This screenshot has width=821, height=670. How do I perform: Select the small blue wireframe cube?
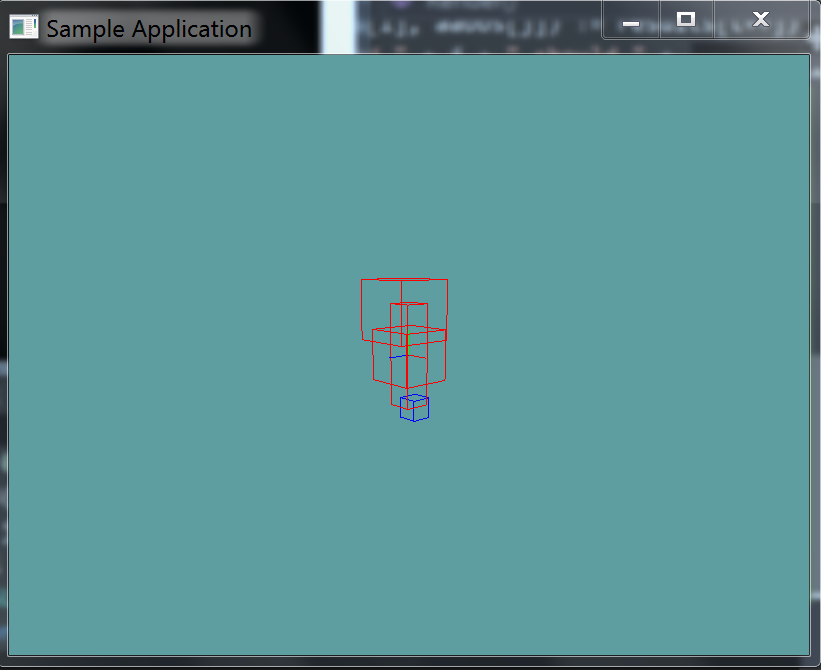pyautogui.click(x=414, y=408)
